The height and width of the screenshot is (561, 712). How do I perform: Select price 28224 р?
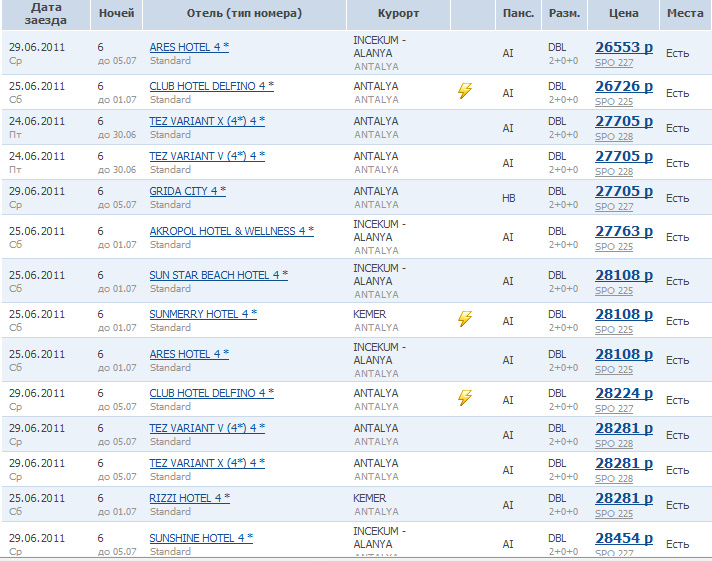point(624,393)
